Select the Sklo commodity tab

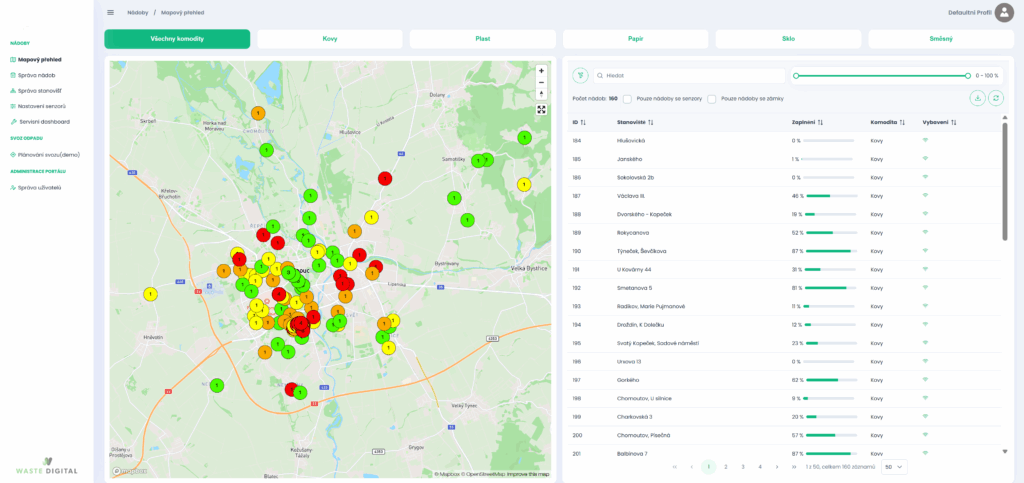pos(788,39)
